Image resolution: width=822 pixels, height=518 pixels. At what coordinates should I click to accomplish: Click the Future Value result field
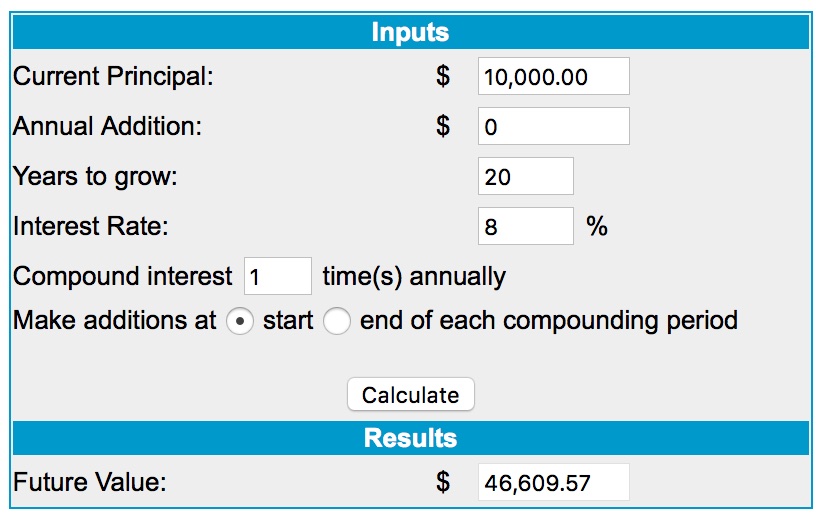click(554, 483)
